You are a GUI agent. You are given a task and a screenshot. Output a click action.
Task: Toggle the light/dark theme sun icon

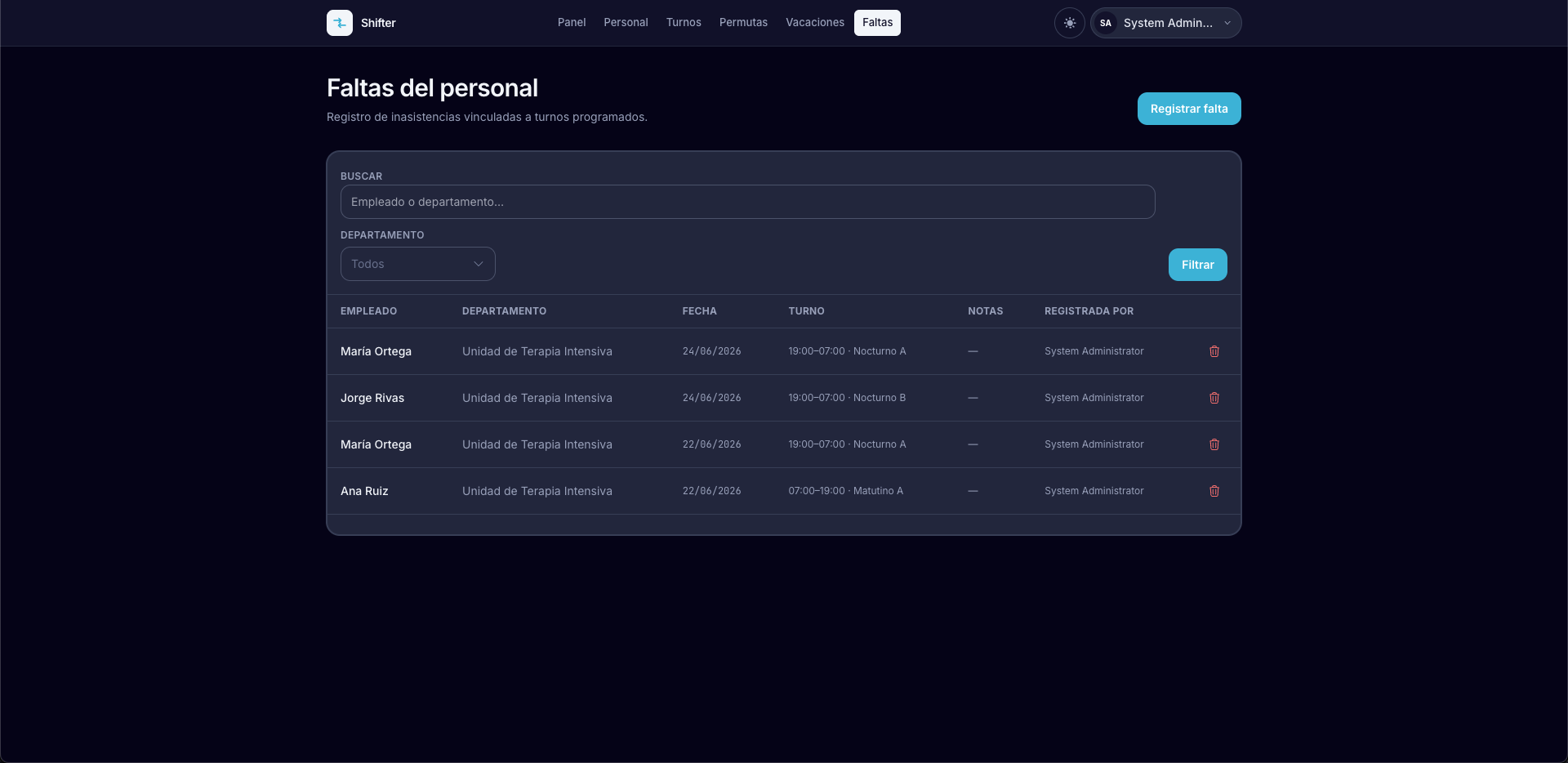(x=1070, y=23)
